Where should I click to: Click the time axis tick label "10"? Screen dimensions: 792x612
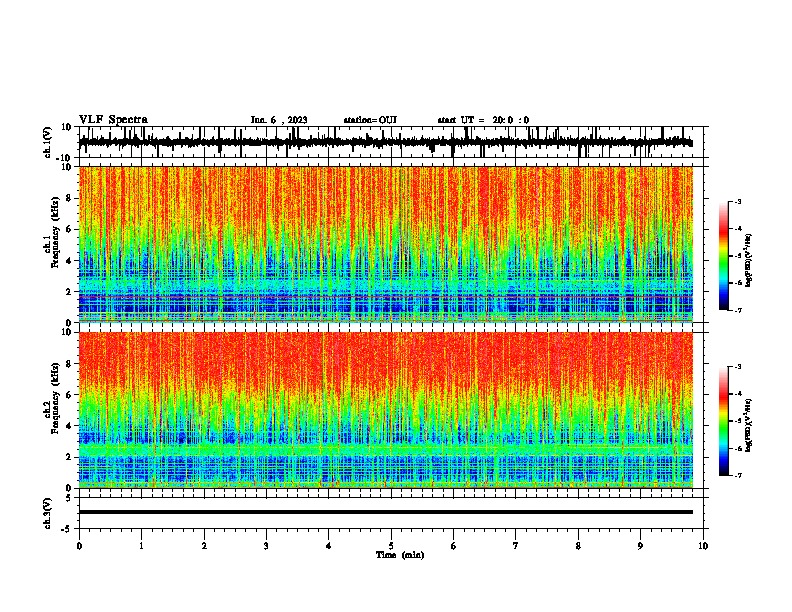click(x=703, y=546)
